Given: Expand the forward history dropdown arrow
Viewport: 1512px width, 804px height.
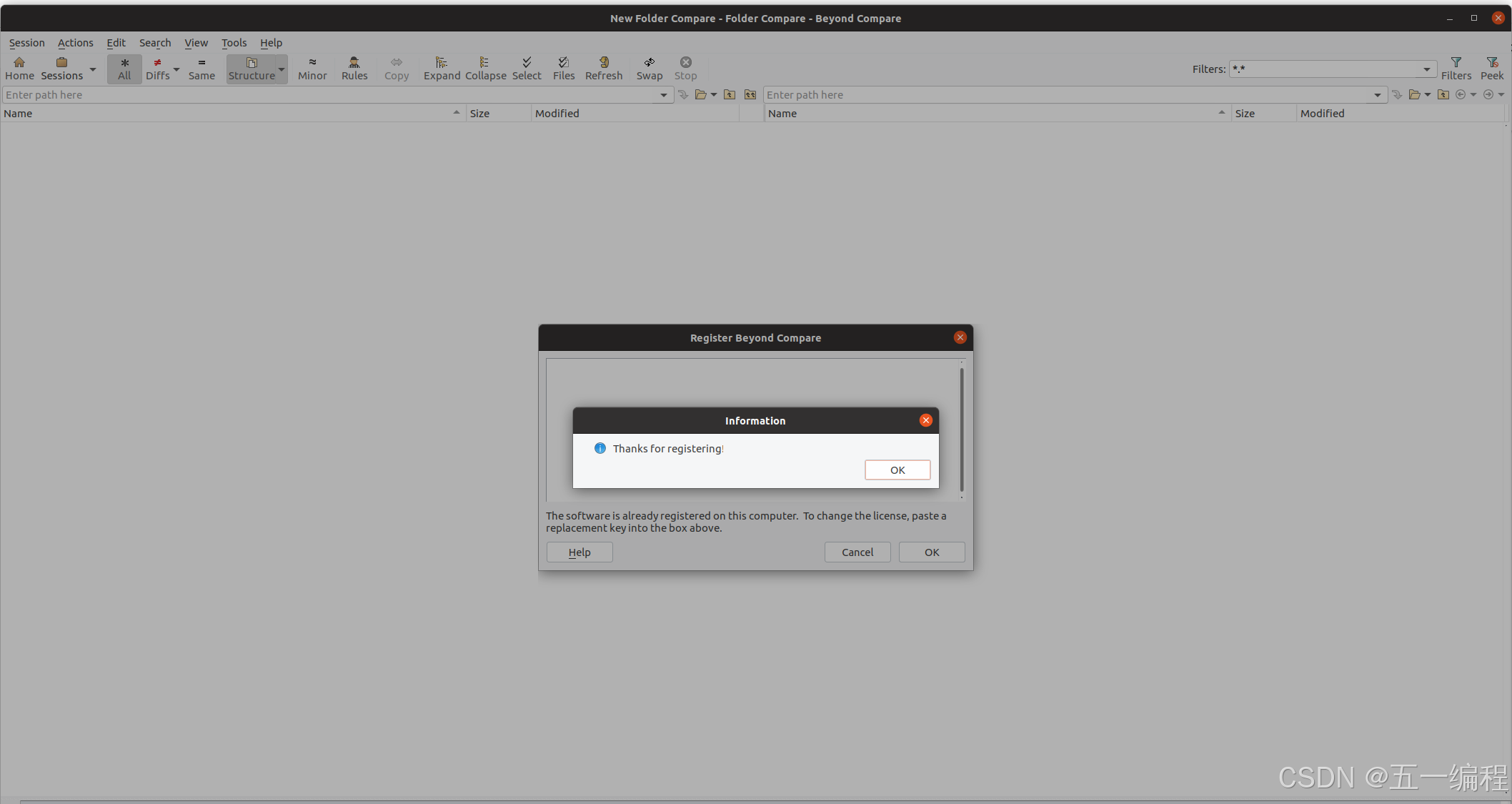Looking at the screenshot, I should (x=1501, y=95).
